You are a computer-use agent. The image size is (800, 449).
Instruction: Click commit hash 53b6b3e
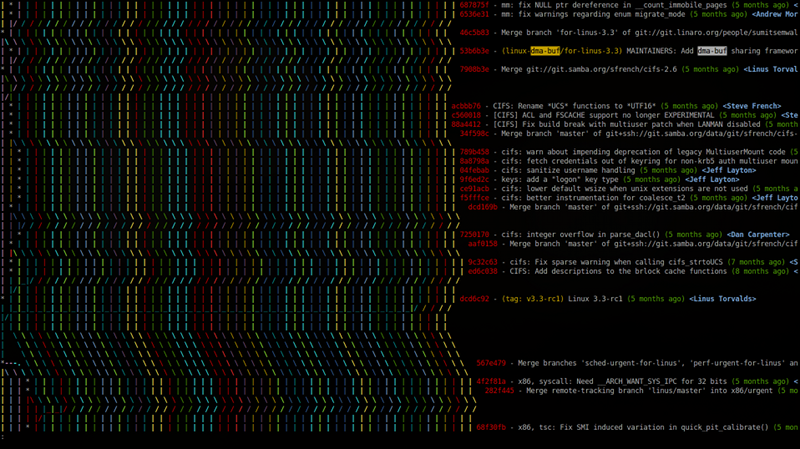pos(474,51)
